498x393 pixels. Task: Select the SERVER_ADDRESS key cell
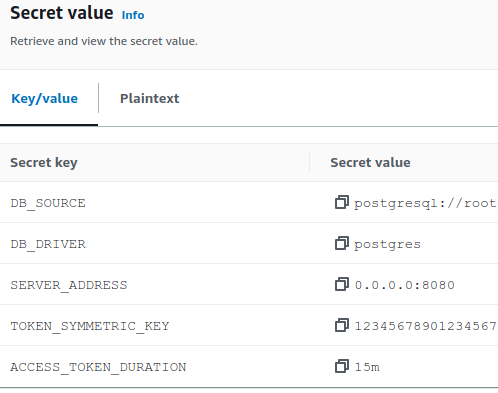tap(69, 285)
